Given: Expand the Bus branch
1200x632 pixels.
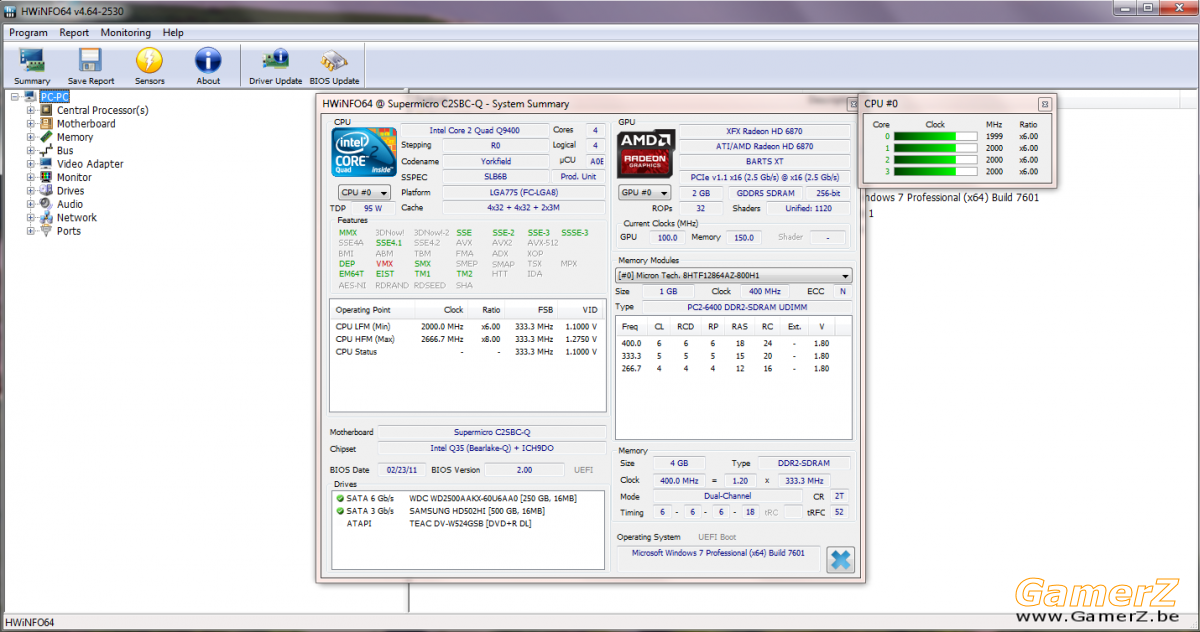Looking at the screenshot, I should (31, 151).
